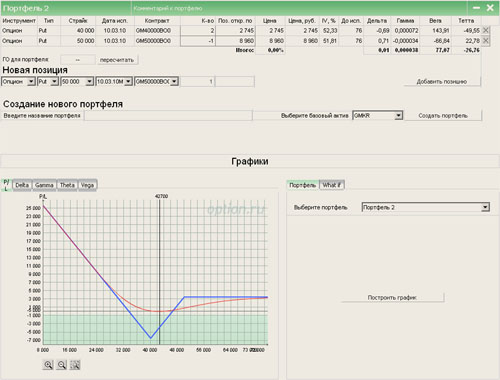
Task: Switch to the Gamma chart tab
Action: pyautogui.click(x=44, y=185)
